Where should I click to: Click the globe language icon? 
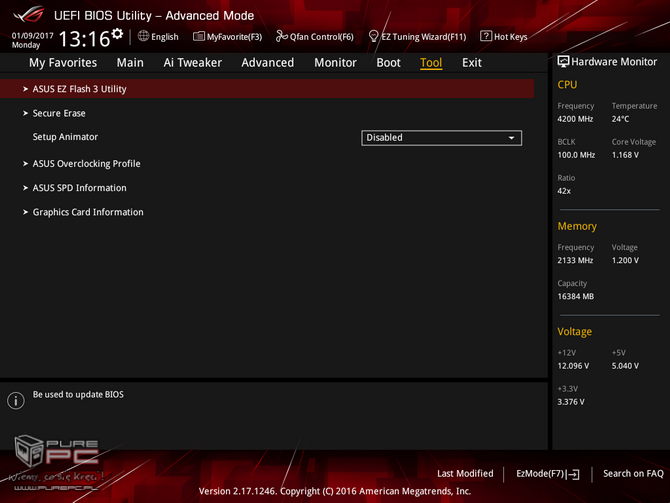pos(143,36)
